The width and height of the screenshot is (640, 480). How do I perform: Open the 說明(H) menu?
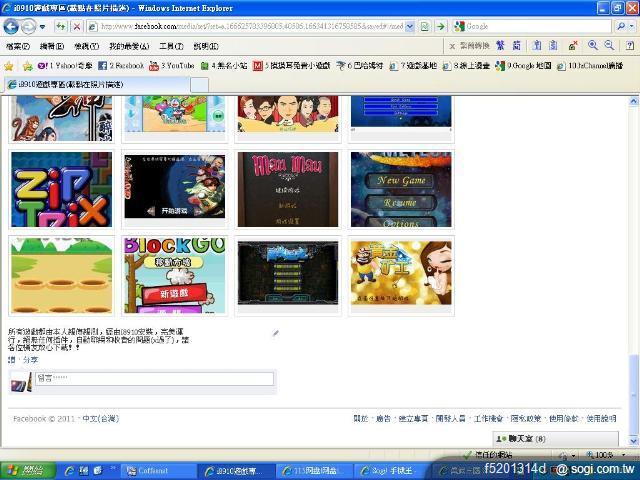(x=206, y=47)
